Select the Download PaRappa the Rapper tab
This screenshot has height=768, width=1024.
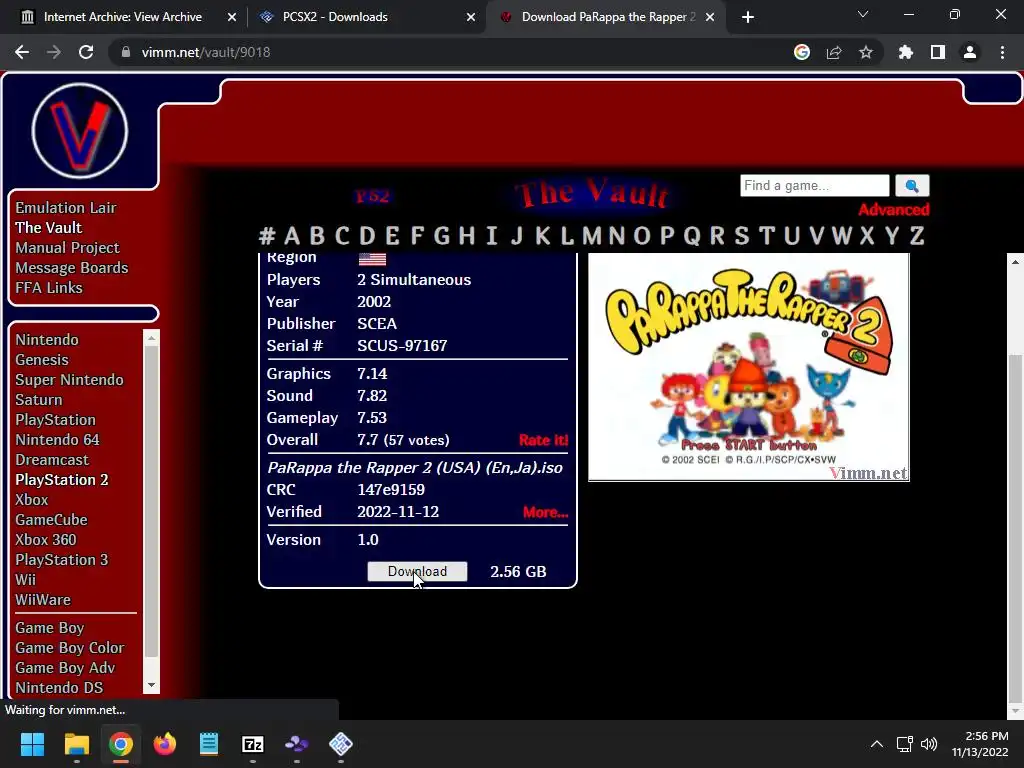coord(603,17)
